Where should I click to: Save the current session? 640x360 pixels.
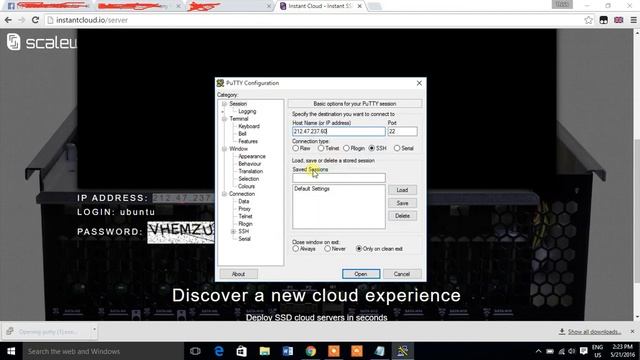tap(402, 203)
